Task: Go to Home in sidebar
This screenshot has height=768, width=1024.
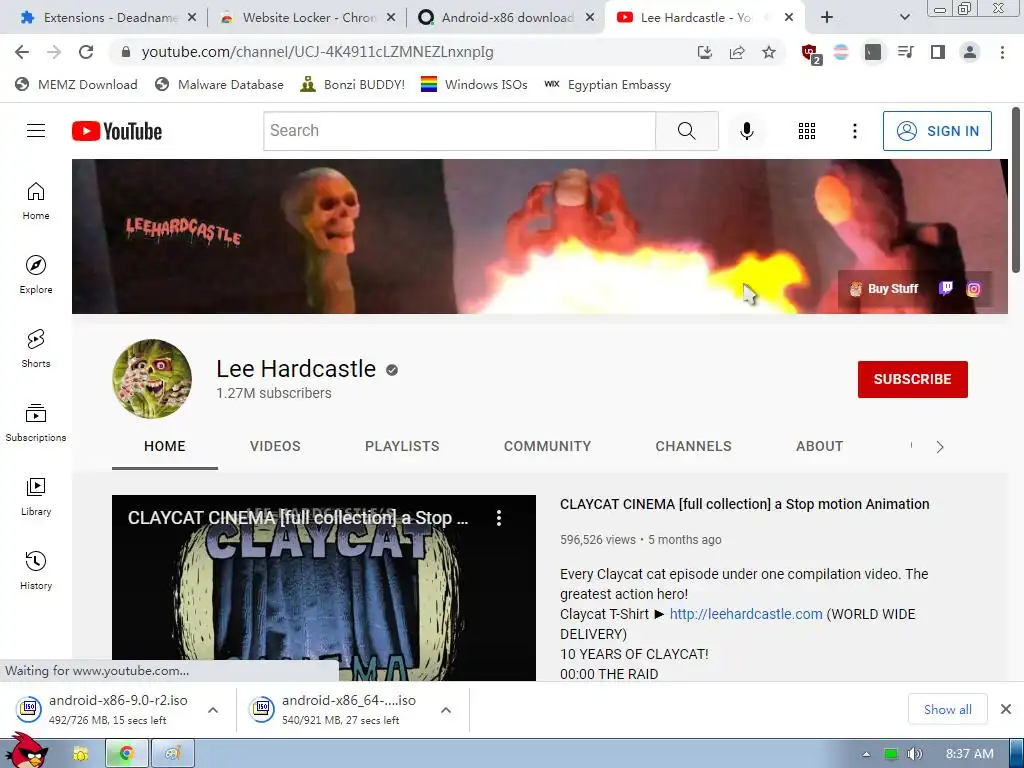Action: (x=36, y=201)
